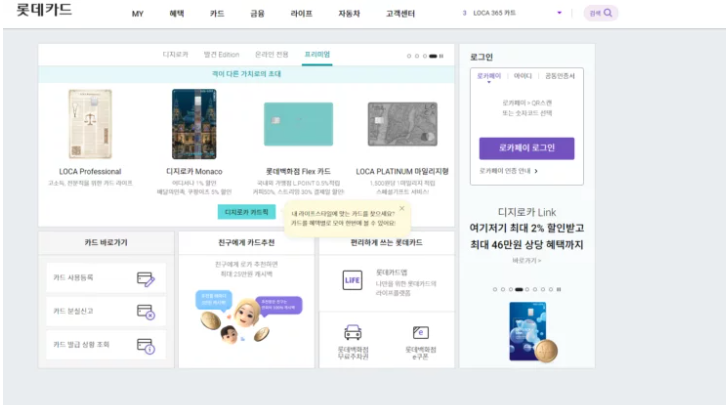726x405 pixels.
Task: Expand the LOCA 365 카드 ranking dropdown arrow
Action: click(x=559, y=13)
